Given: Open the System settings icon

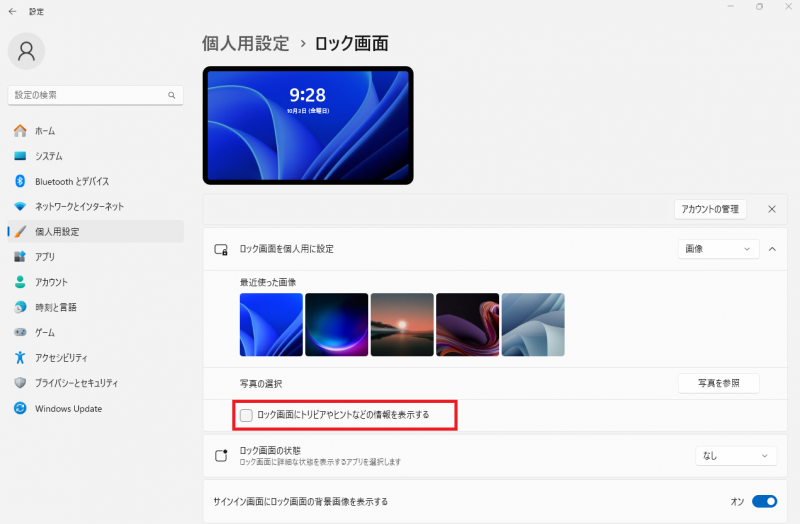Looking at the screenshot, I should click(x=20, y=156).
